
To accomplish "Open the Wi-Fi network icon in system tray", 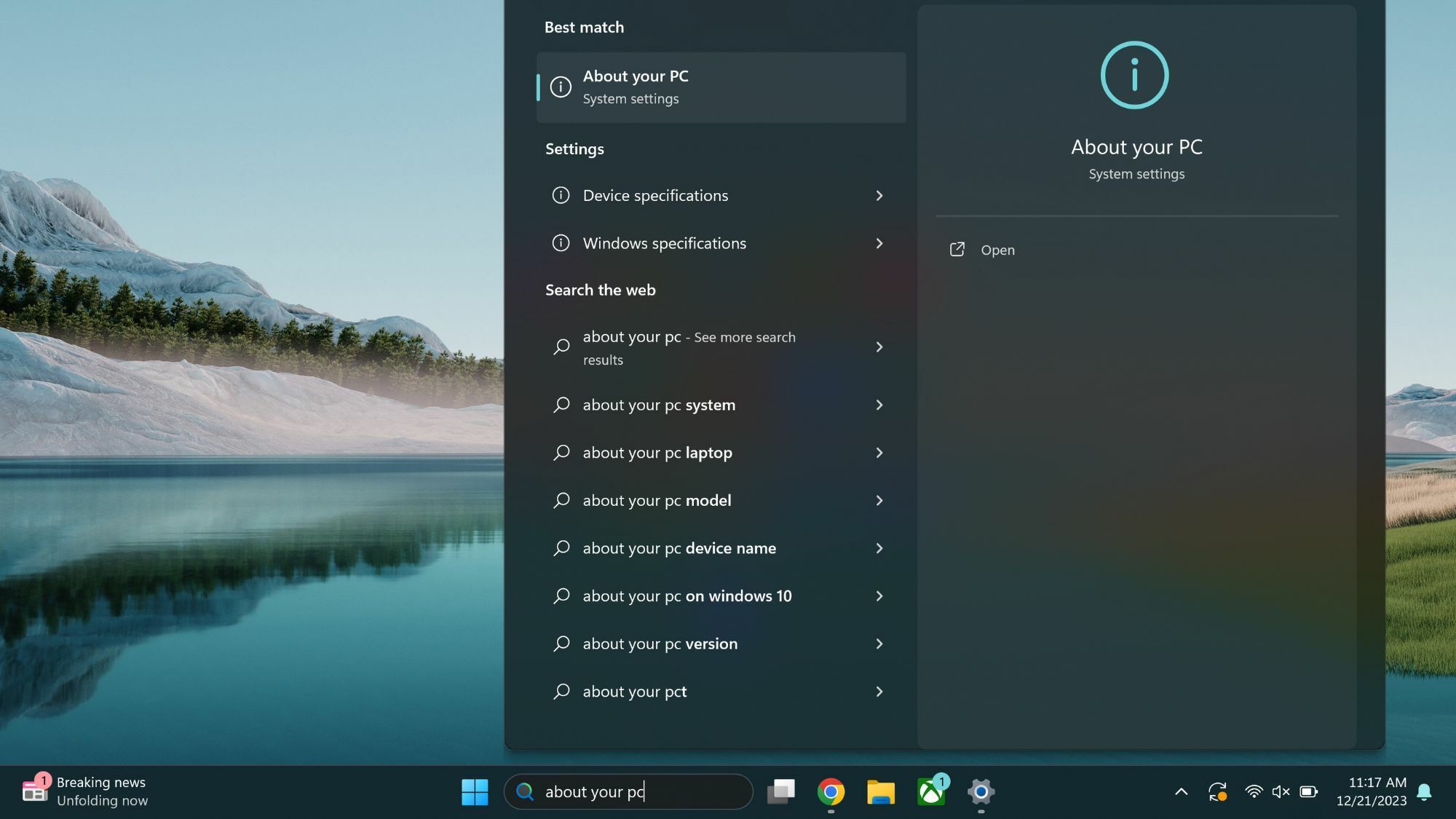I will 1254,791.
